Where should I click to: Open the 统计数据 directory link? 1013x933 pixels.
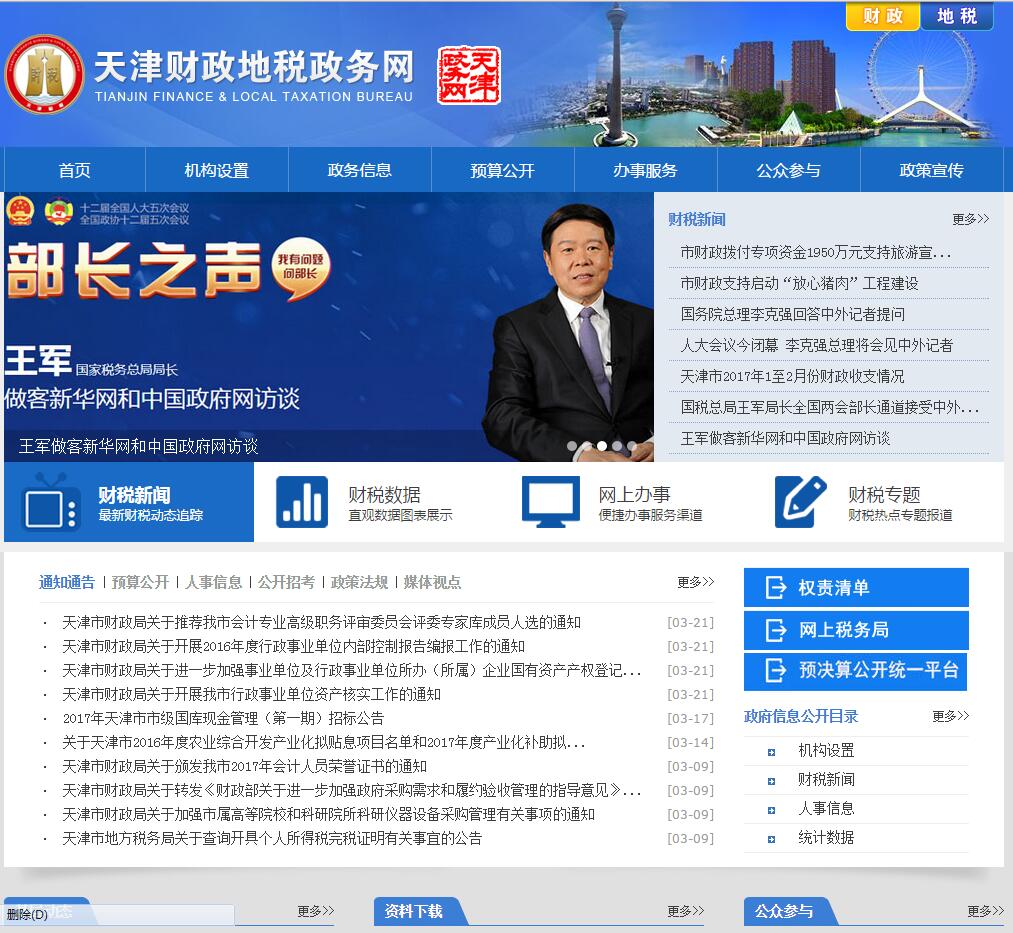click(826, 837)
